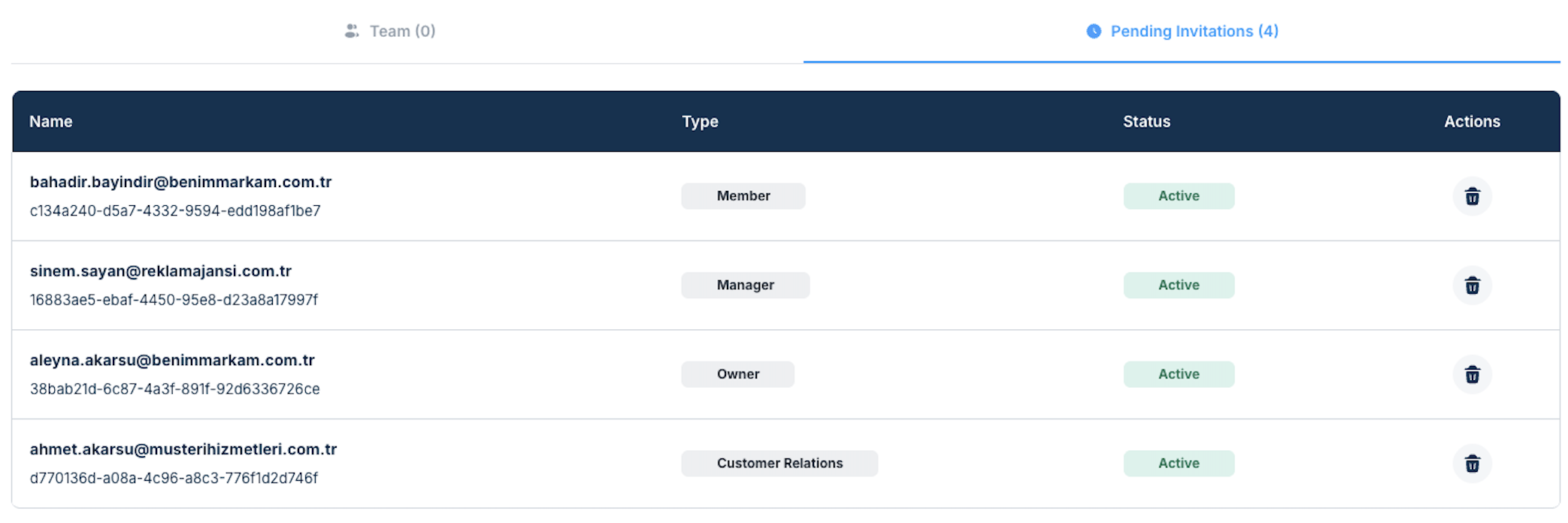1568x523 pixels.
Task: Select the Owner type badge
Action: (737, 374)
